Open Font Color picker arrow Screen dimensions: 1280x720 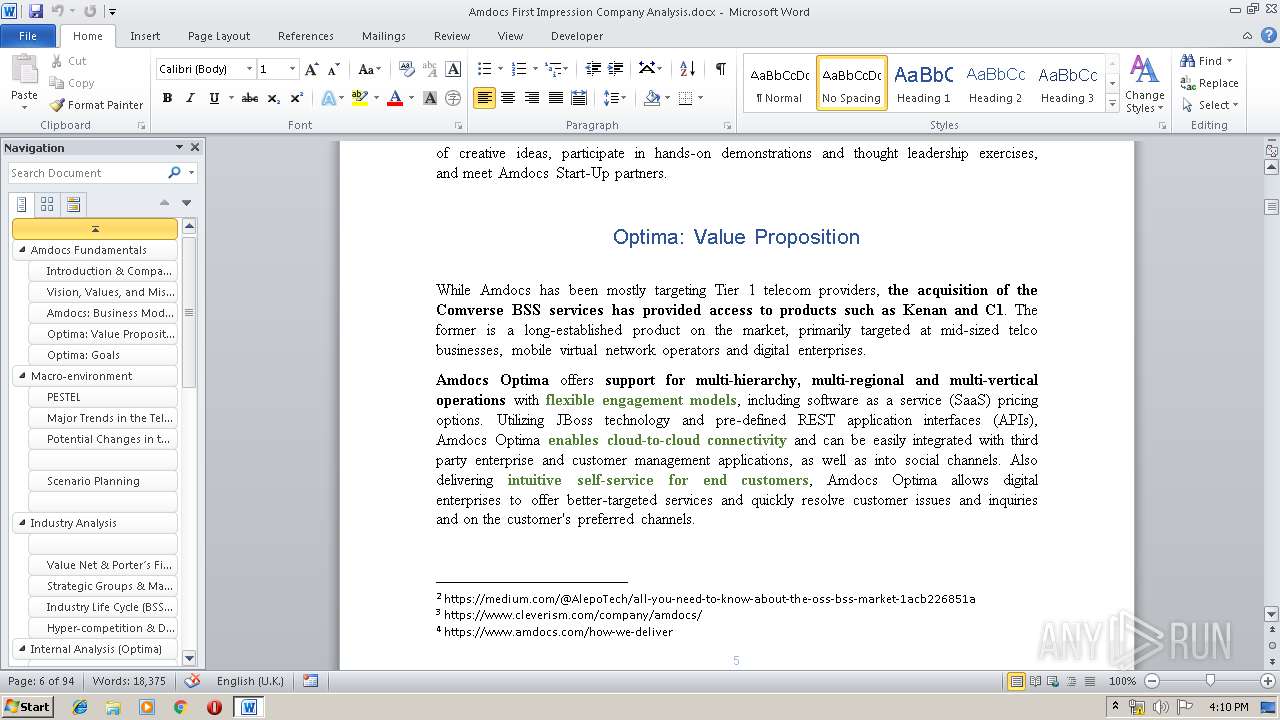point(412,98)
